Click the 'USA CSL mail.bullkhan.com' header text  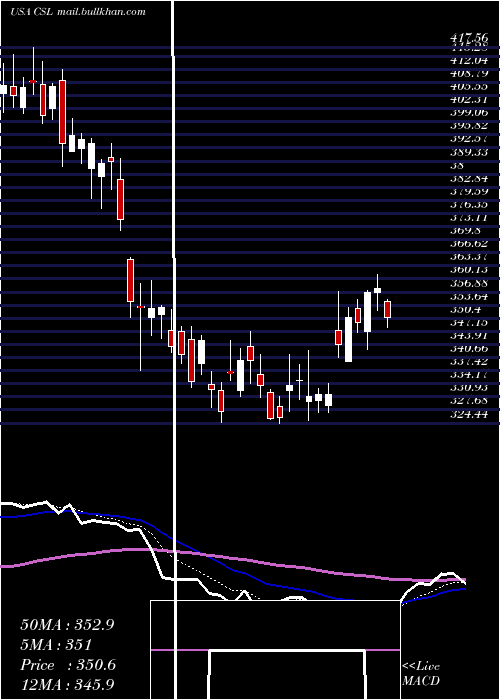[78, 12]
